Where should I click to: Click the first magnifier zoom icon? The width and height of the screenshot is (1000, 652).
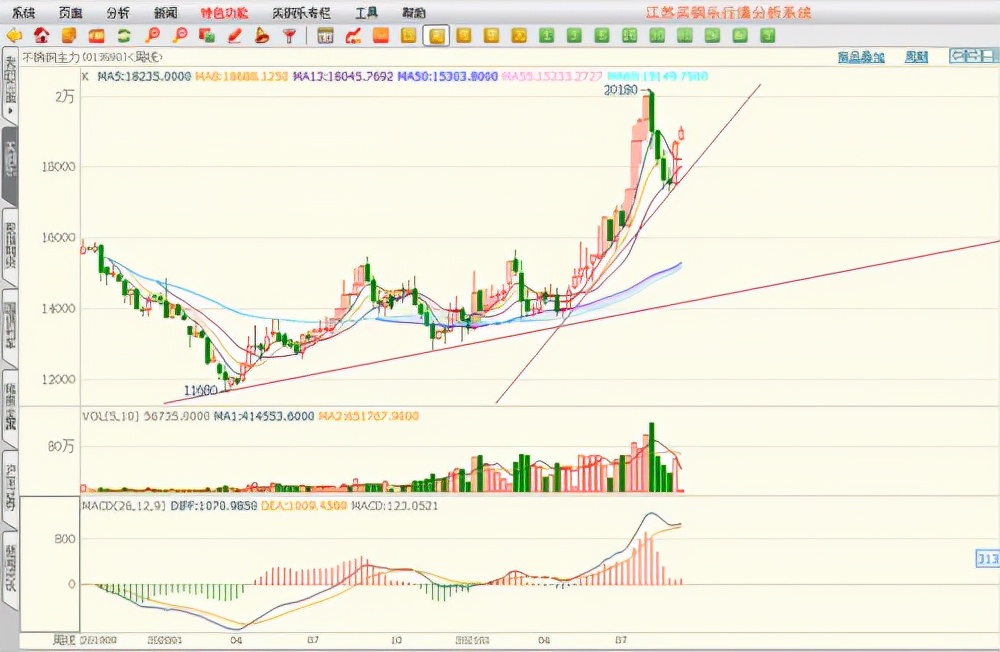click(x=152, y=36)
